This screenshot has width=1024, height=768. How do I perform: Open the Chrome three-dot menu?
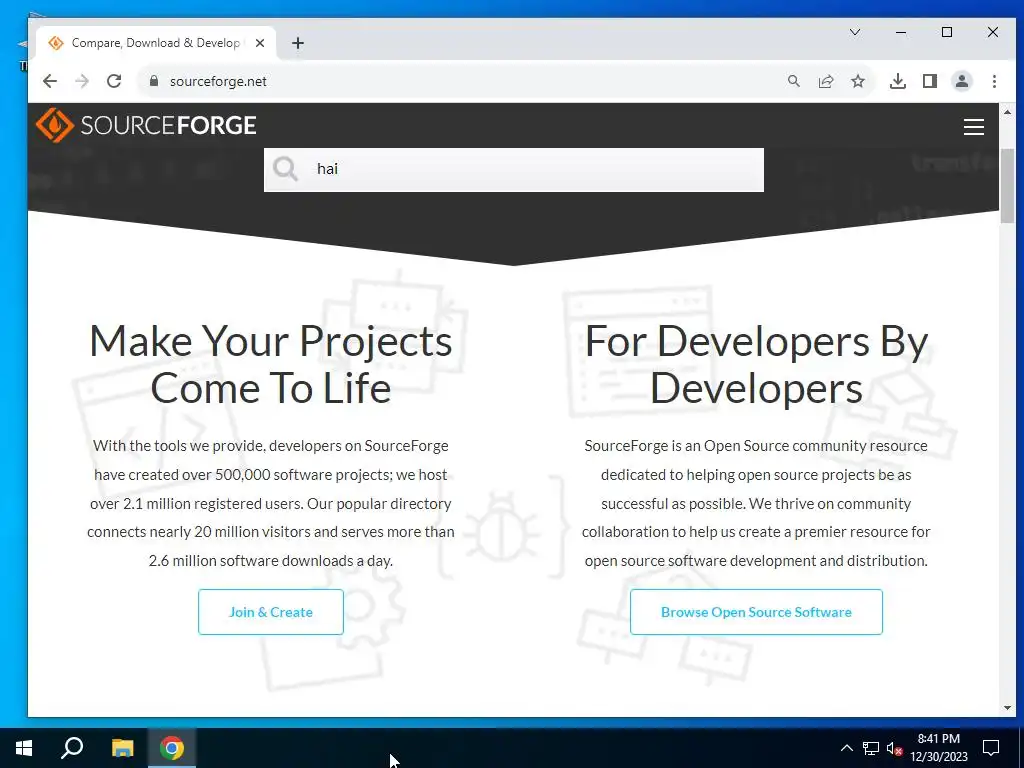pos(994,81)
